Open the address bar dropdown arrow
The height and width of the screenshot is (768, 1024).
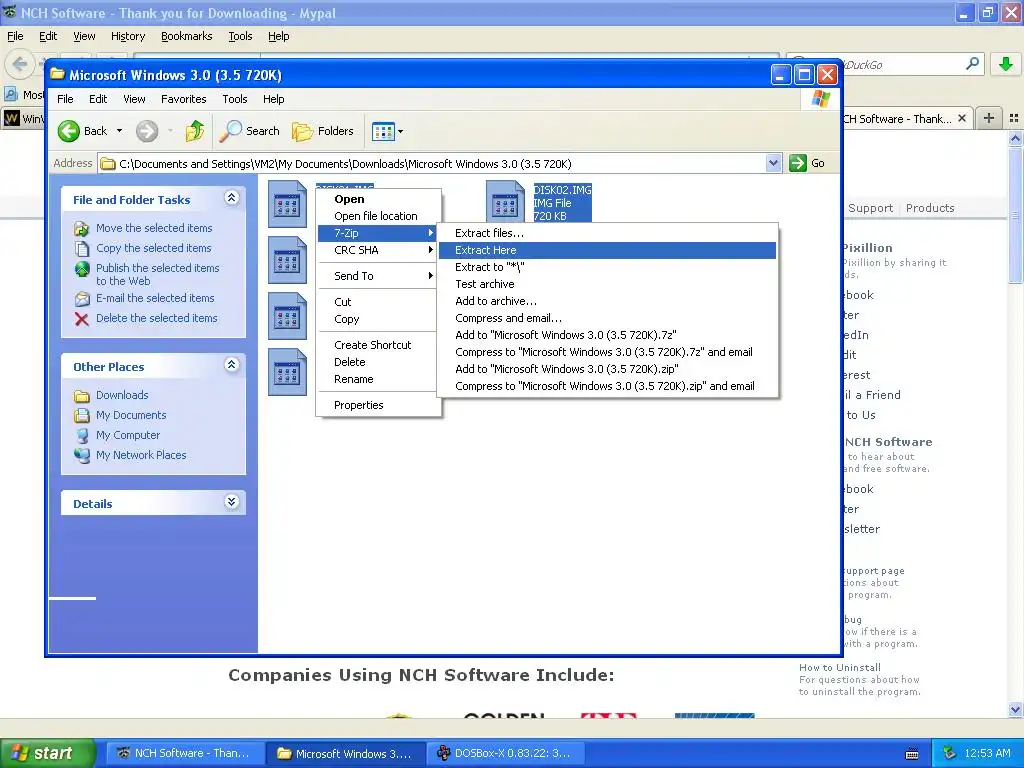click(x=773, y=163)
